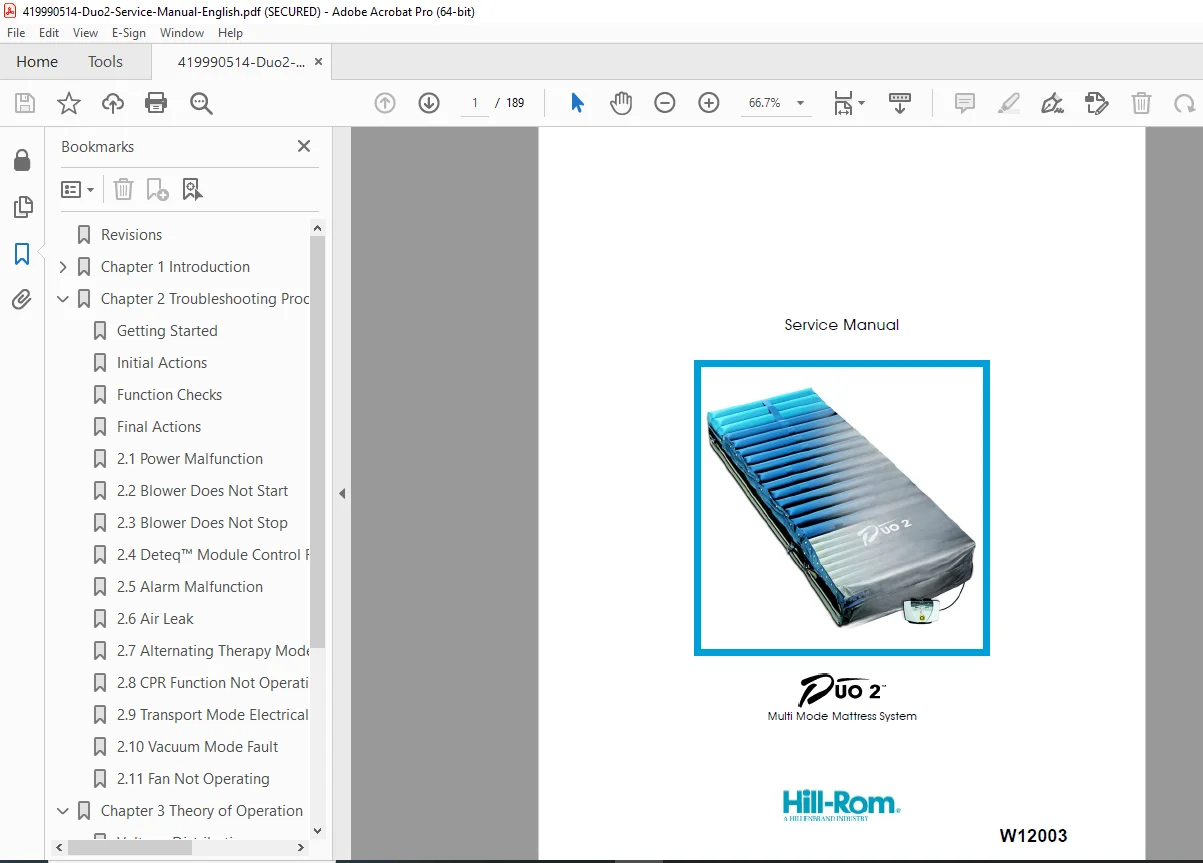1203x863 pixels.
Task: Click the toolbar delete trash icon
Action: point(1141,103)
